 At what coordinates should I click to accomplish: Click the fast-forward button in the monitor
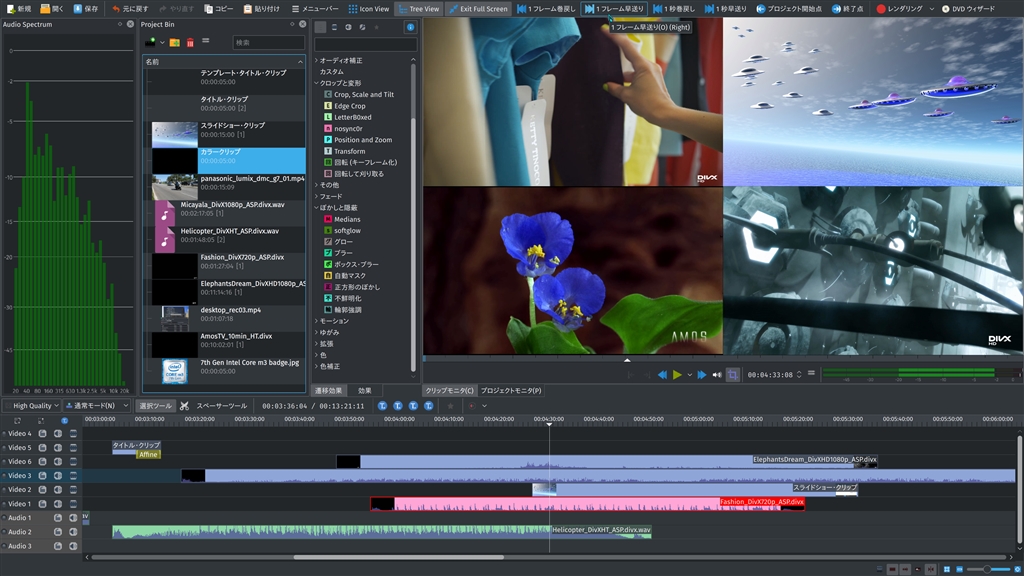coord(701,375)
